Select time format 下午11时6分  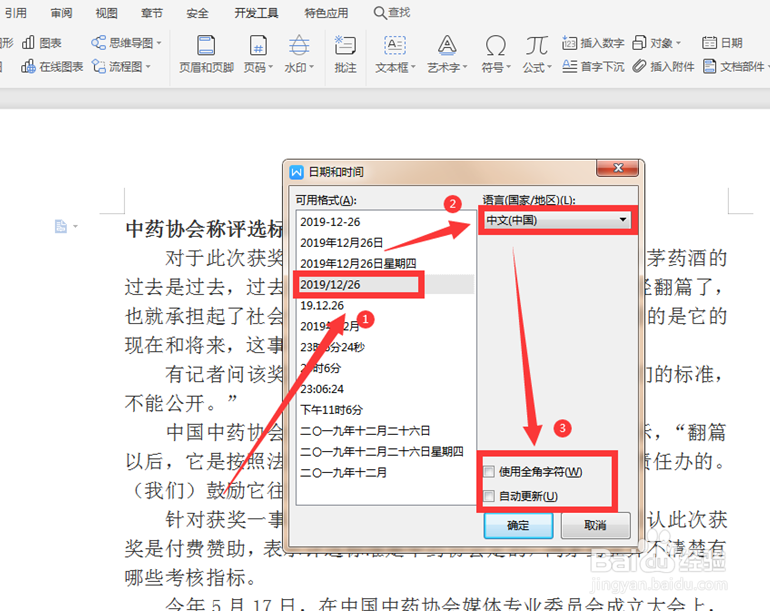tap(385, 410)
